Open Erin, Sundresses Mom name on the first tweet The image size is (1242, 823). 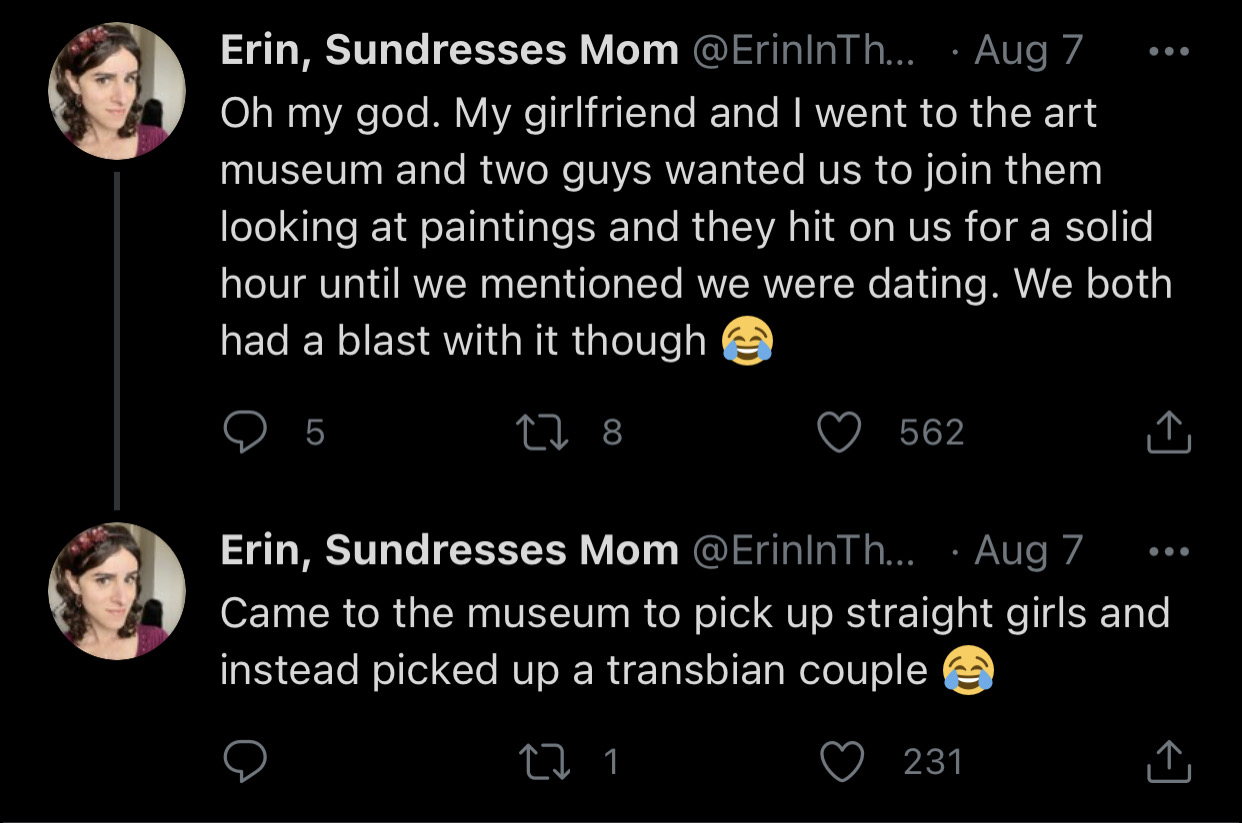click(449, 50)
